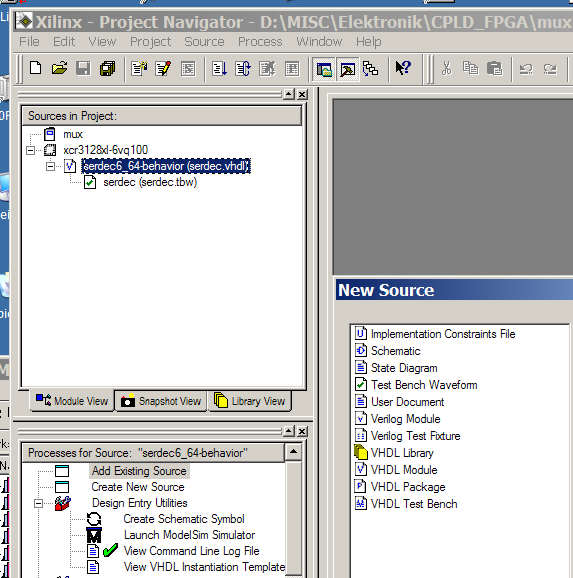
Task: Select Design Entry Utilities process
Action: point(140,503)
